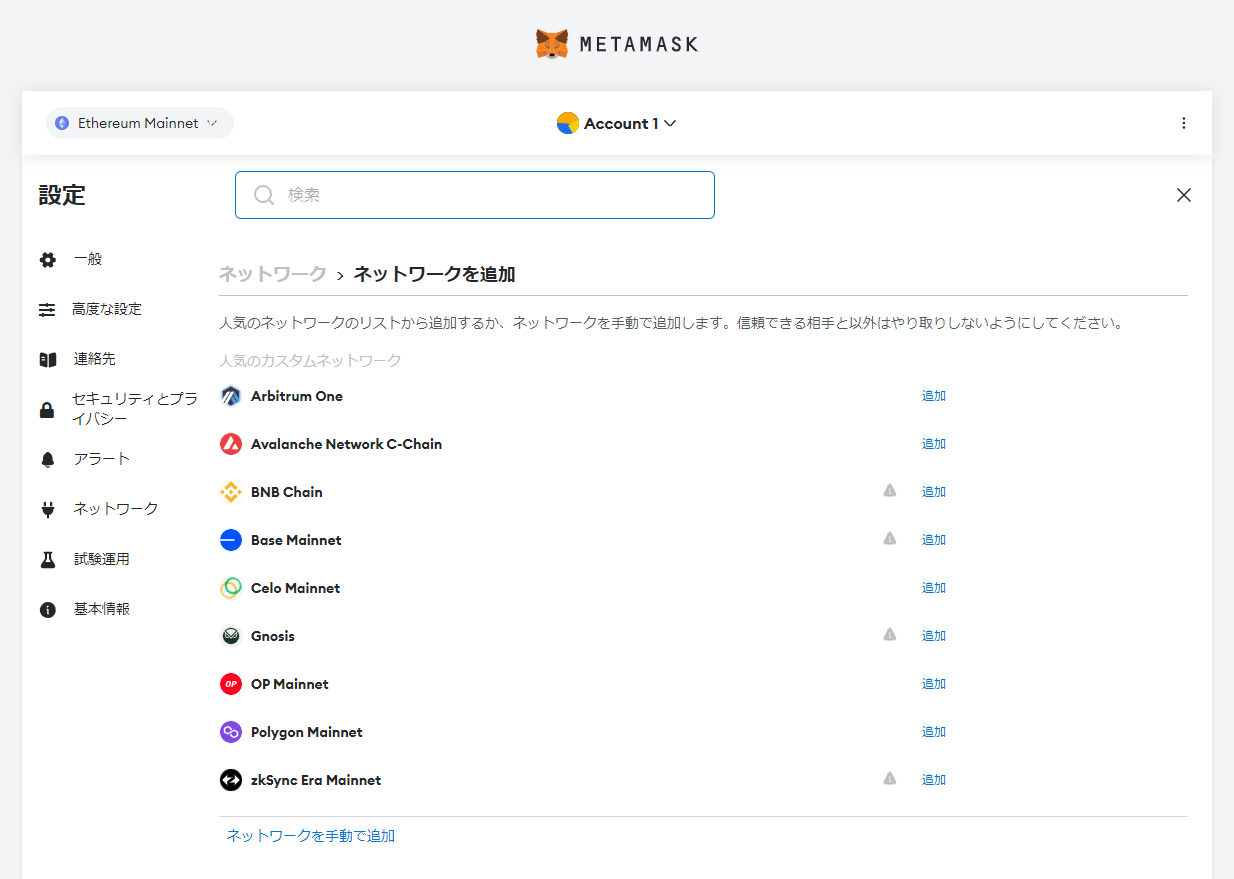Click the Base Mainnet blue logo
Screen dimensions: 1234x879
[231, 540]
